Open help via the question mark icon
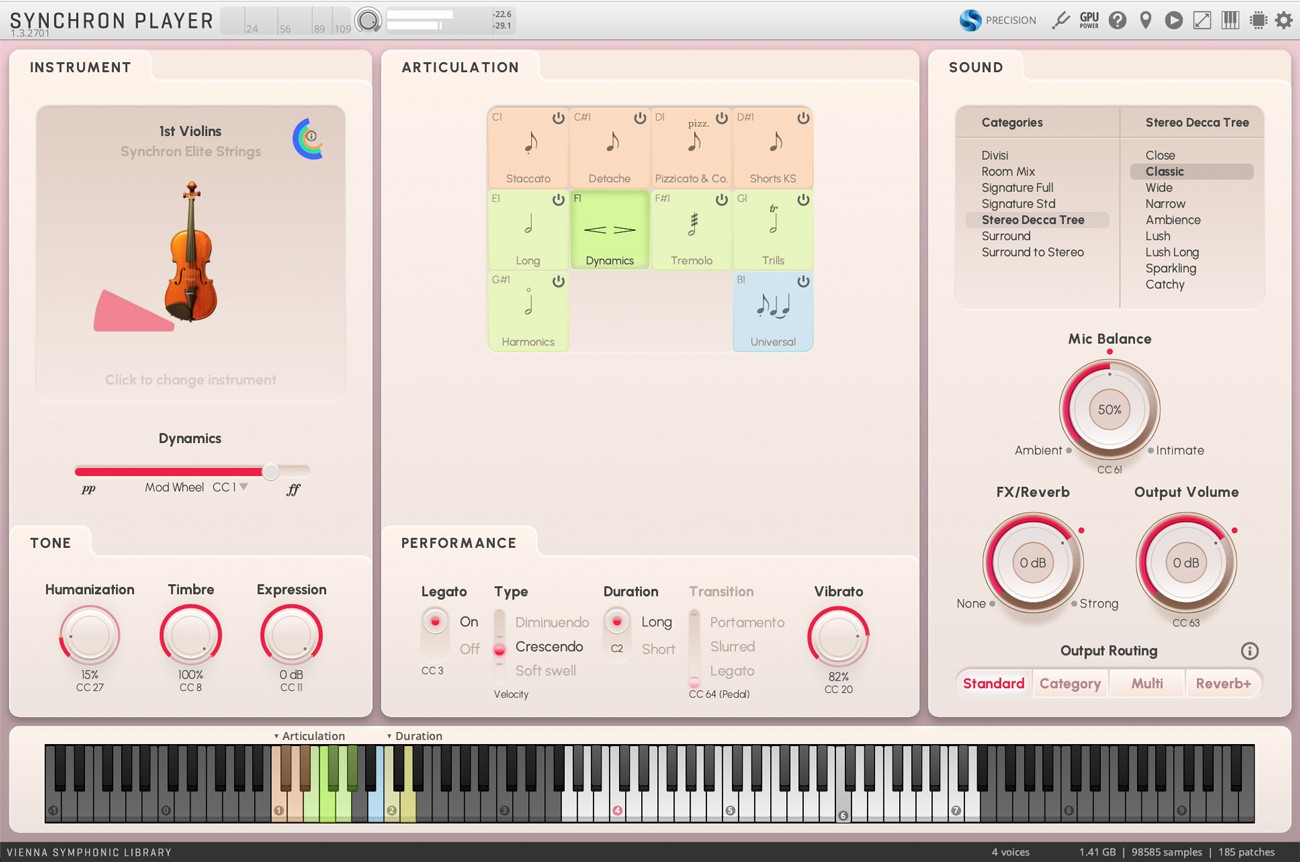 tap(1117, 19)
